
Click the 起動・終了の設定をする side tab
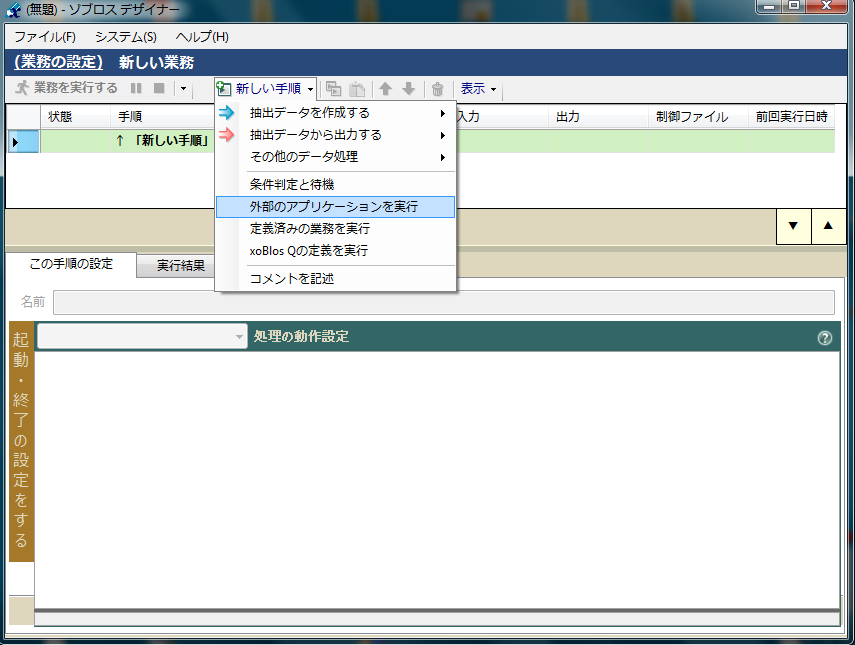click(x=21, y=442)
